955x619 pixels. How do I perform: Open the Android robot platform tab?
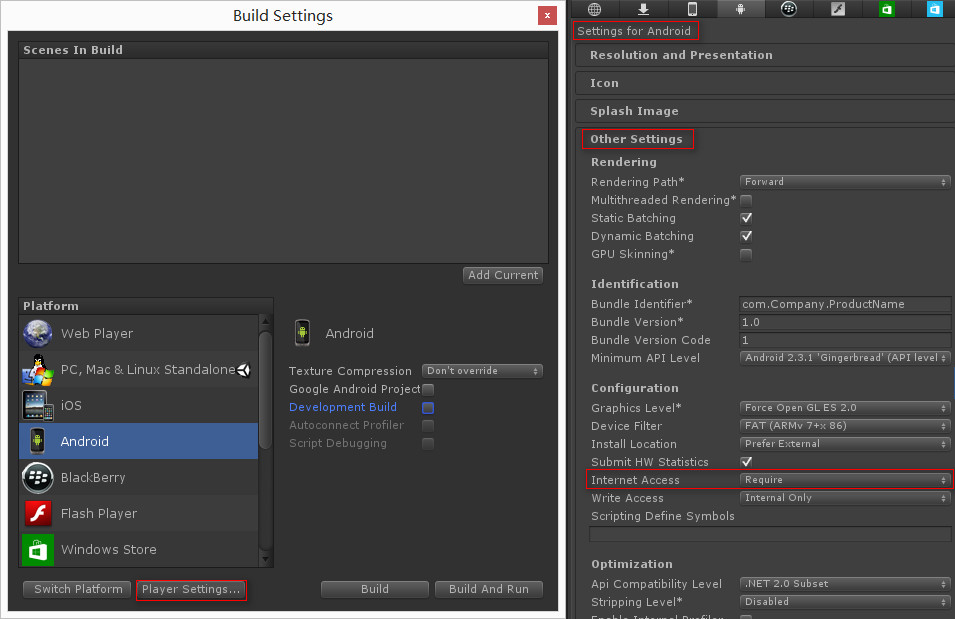(741, 9)
